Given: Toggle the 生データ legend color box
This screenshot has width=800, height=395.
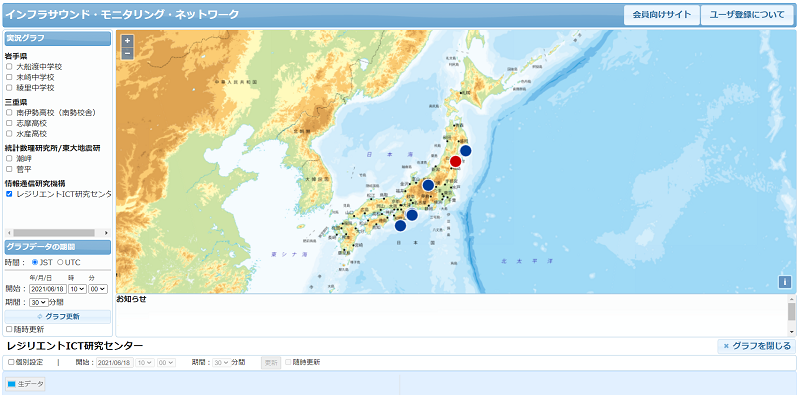Looking at the screenshot, I should 11,384.
